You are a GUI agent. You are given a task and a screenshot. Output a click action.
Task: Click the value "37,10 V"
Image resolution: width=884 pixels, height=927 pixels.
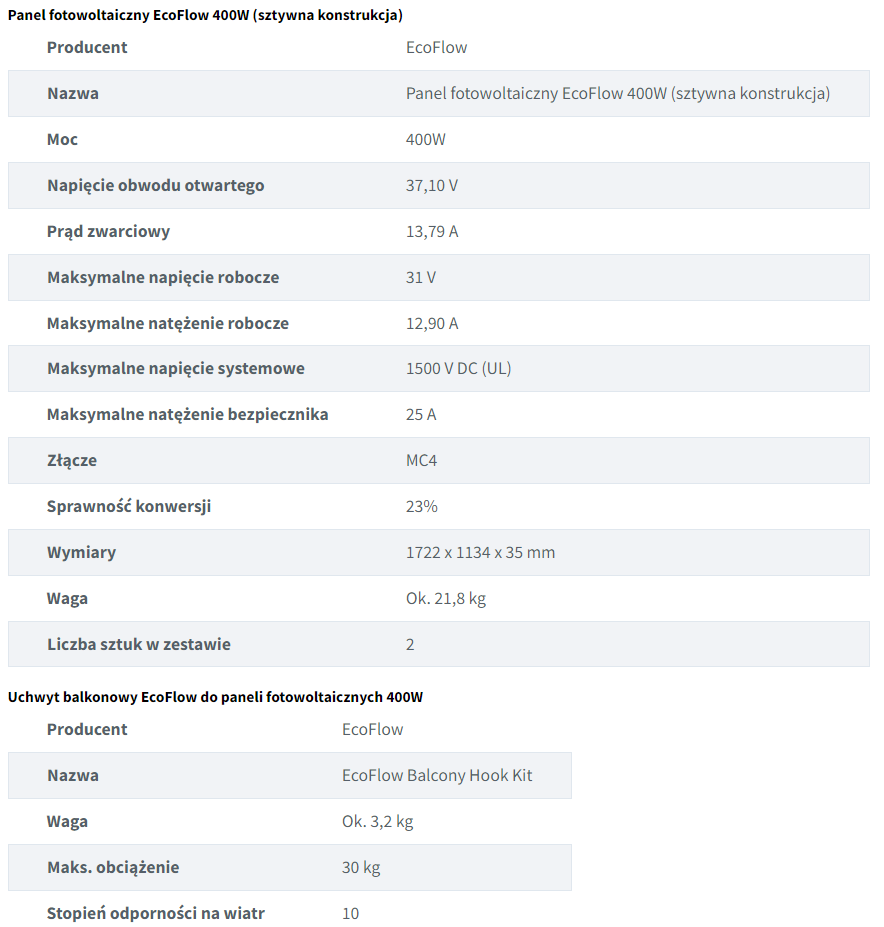[x=432, y=185]
